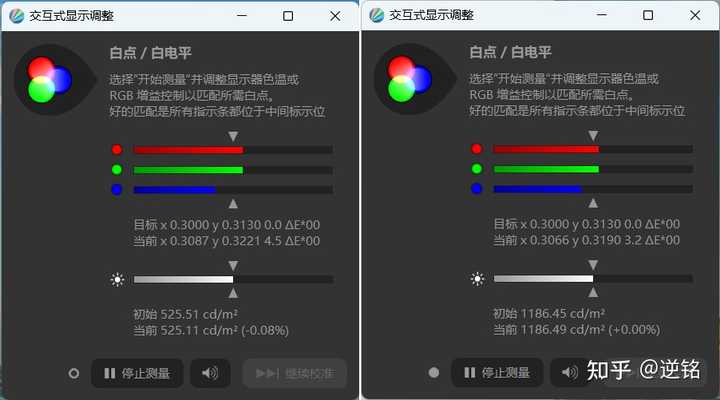720x400 pixels.
Task: Click the white luminance bar in right window
Action: pos(593,278)
